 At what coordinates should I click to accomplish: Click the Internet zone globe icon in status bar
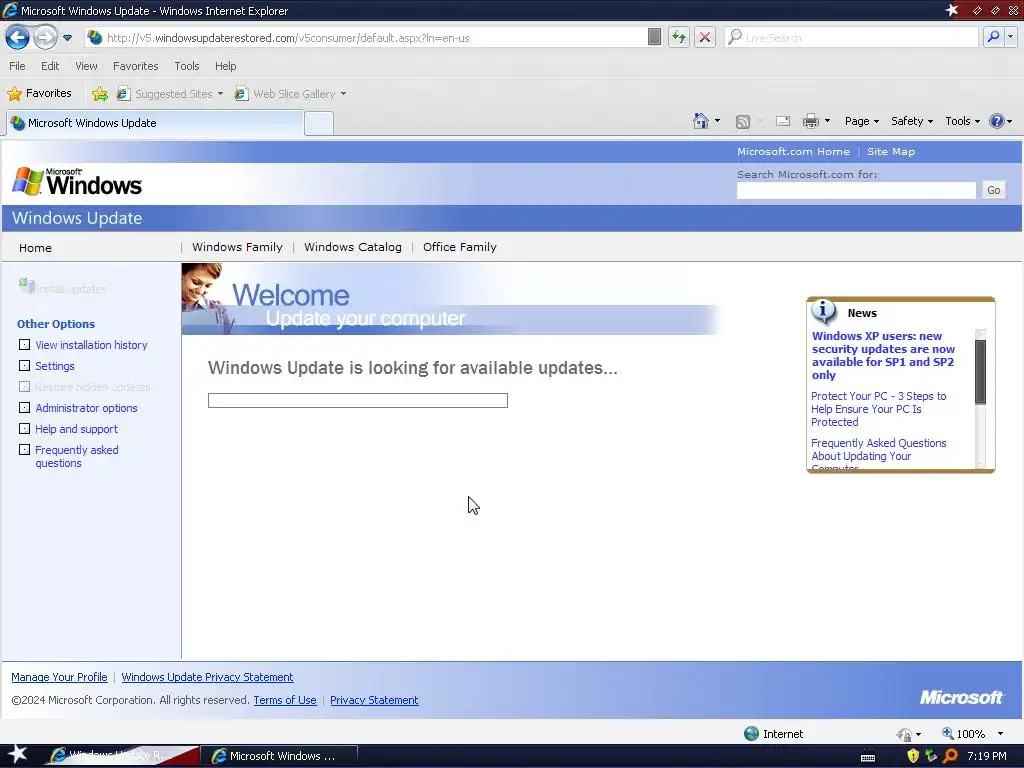(752, 733)
